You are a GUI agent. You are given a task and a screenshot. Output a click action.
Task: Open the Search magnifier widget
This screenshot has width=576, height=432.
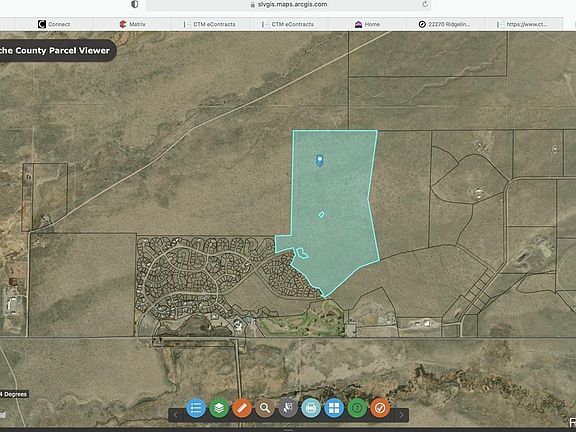click(x=265, y=408)
